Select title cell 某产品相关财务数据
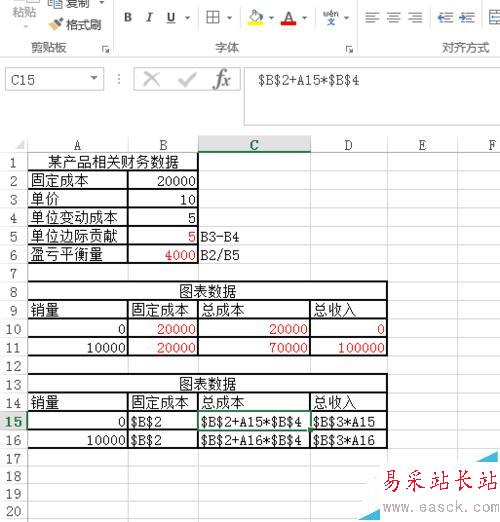 coord(113,162)
